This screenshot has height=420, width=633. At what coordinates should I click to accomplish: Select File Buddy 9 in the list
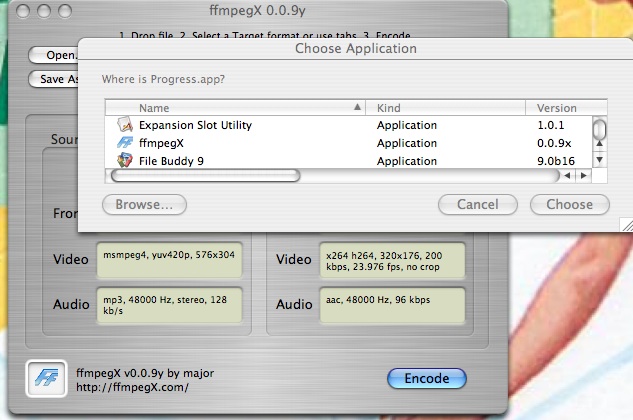click(171, 161)
